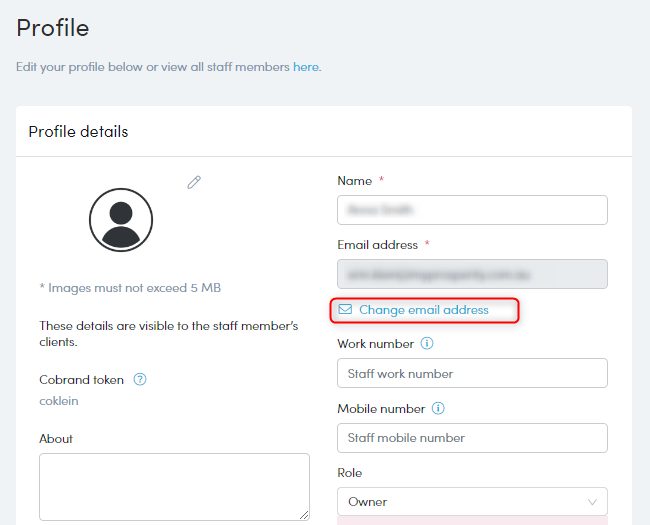This screenshot has width=650, height=525.
Task: Click the Change email address link text
Action: click(x=424, y=310)
